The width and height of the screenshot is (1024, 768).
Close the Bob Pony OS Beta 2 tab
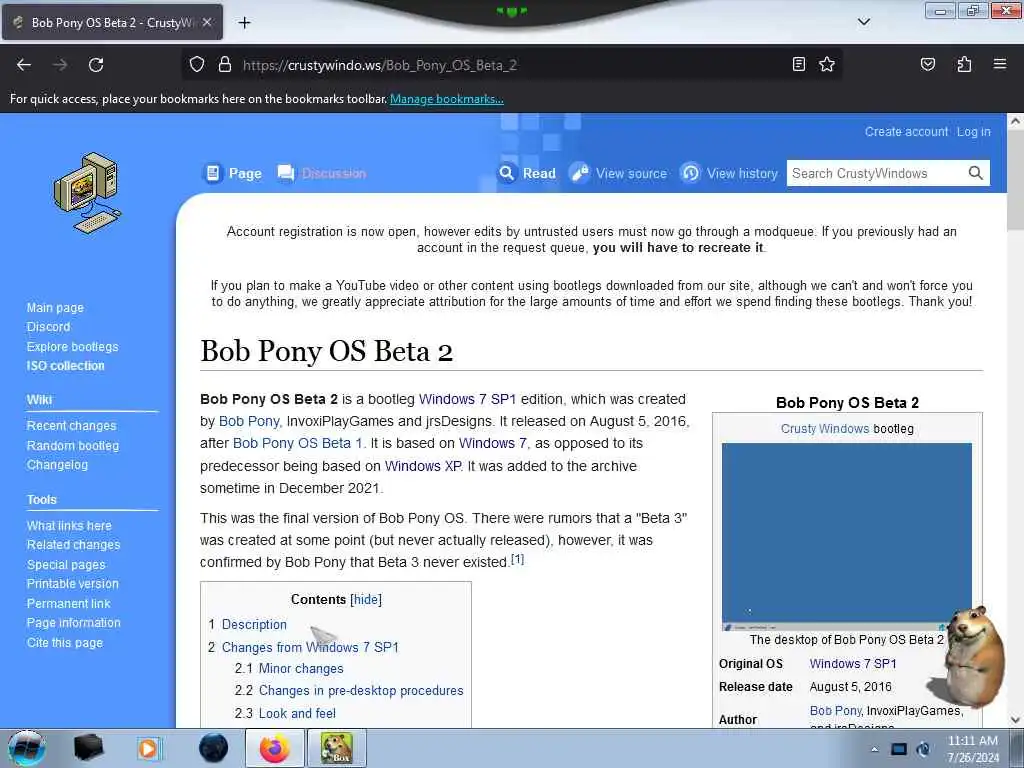[x=207, y=22]
